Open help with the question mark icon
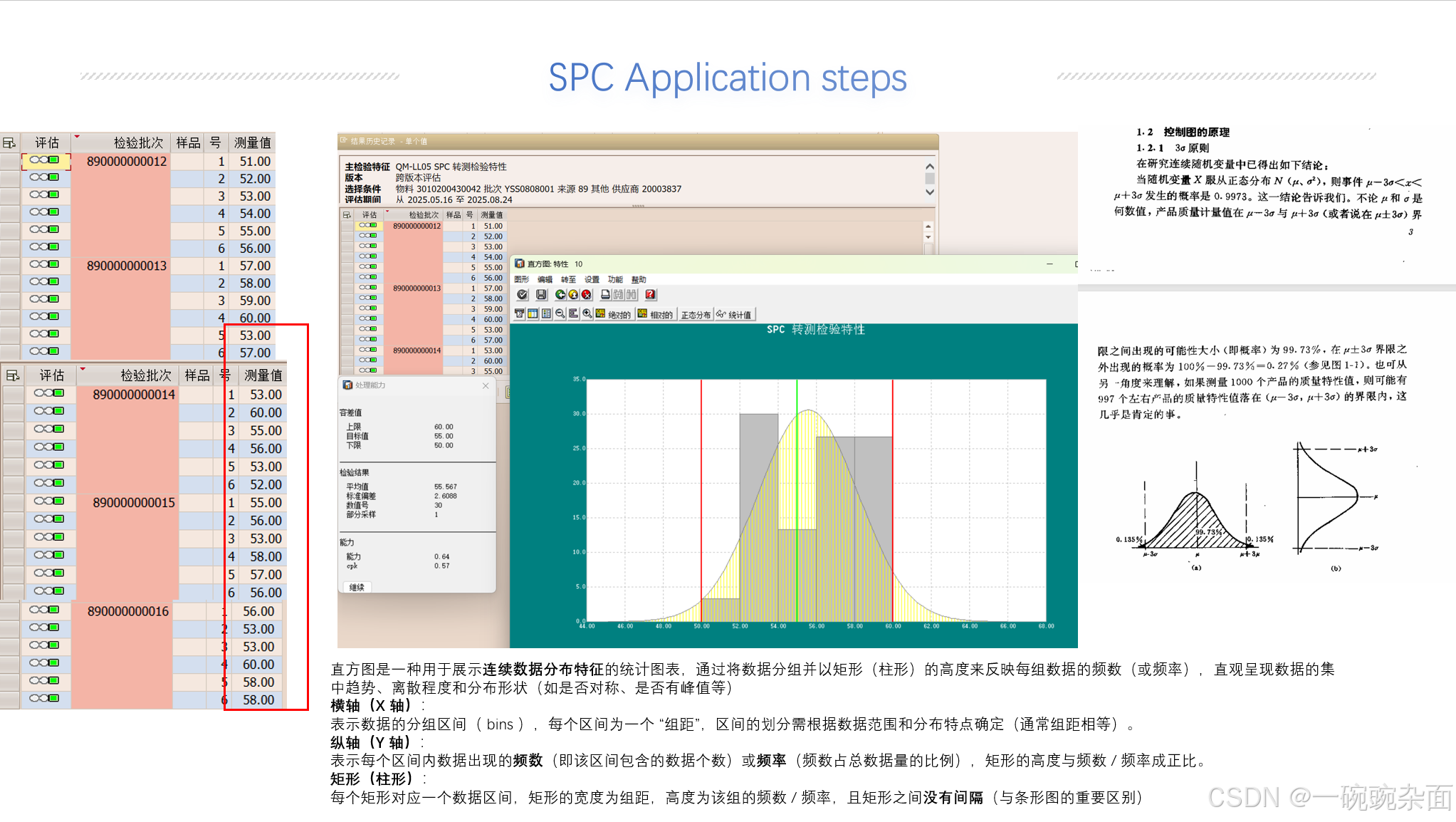This screenshot has height=822, width=1456. click(650, 295)
